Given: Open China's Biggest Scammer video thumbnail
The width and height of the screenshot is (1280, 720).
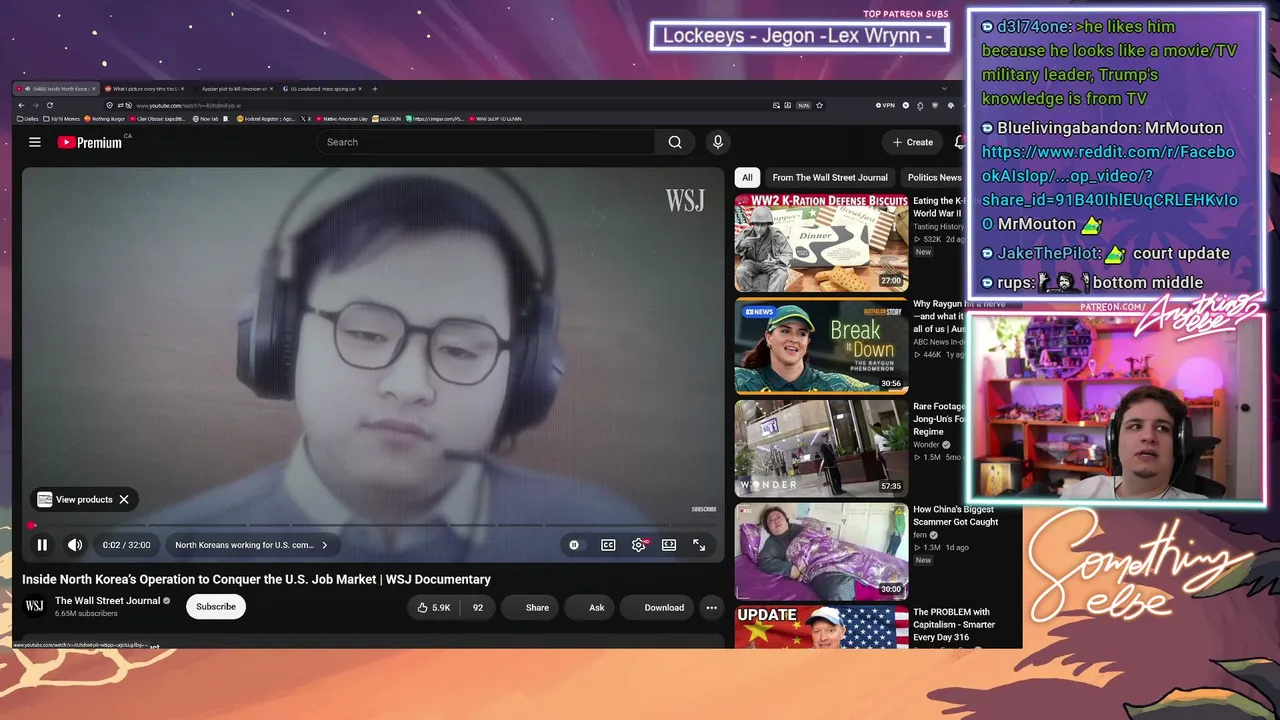Looking at the screenshot, I should coord(821,552).
